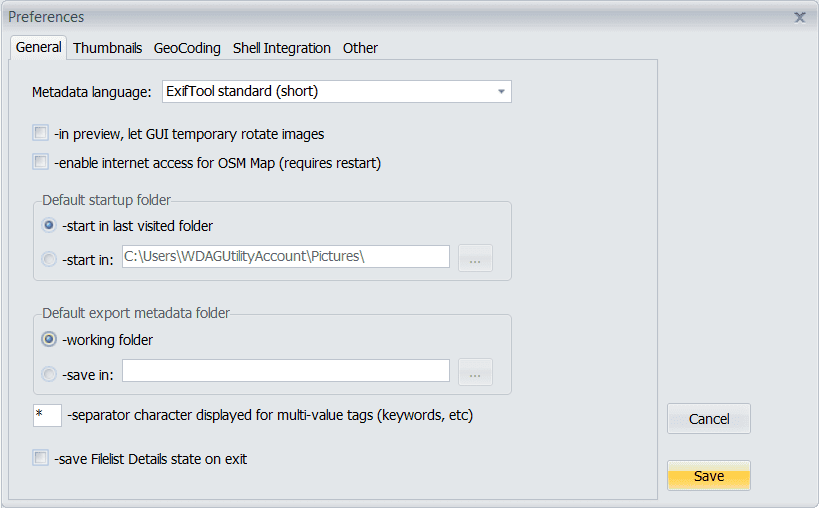This screenshot has height=508, width=819.
Task: Enable internet access for OSM Map
Action: (x=41, y=162)
